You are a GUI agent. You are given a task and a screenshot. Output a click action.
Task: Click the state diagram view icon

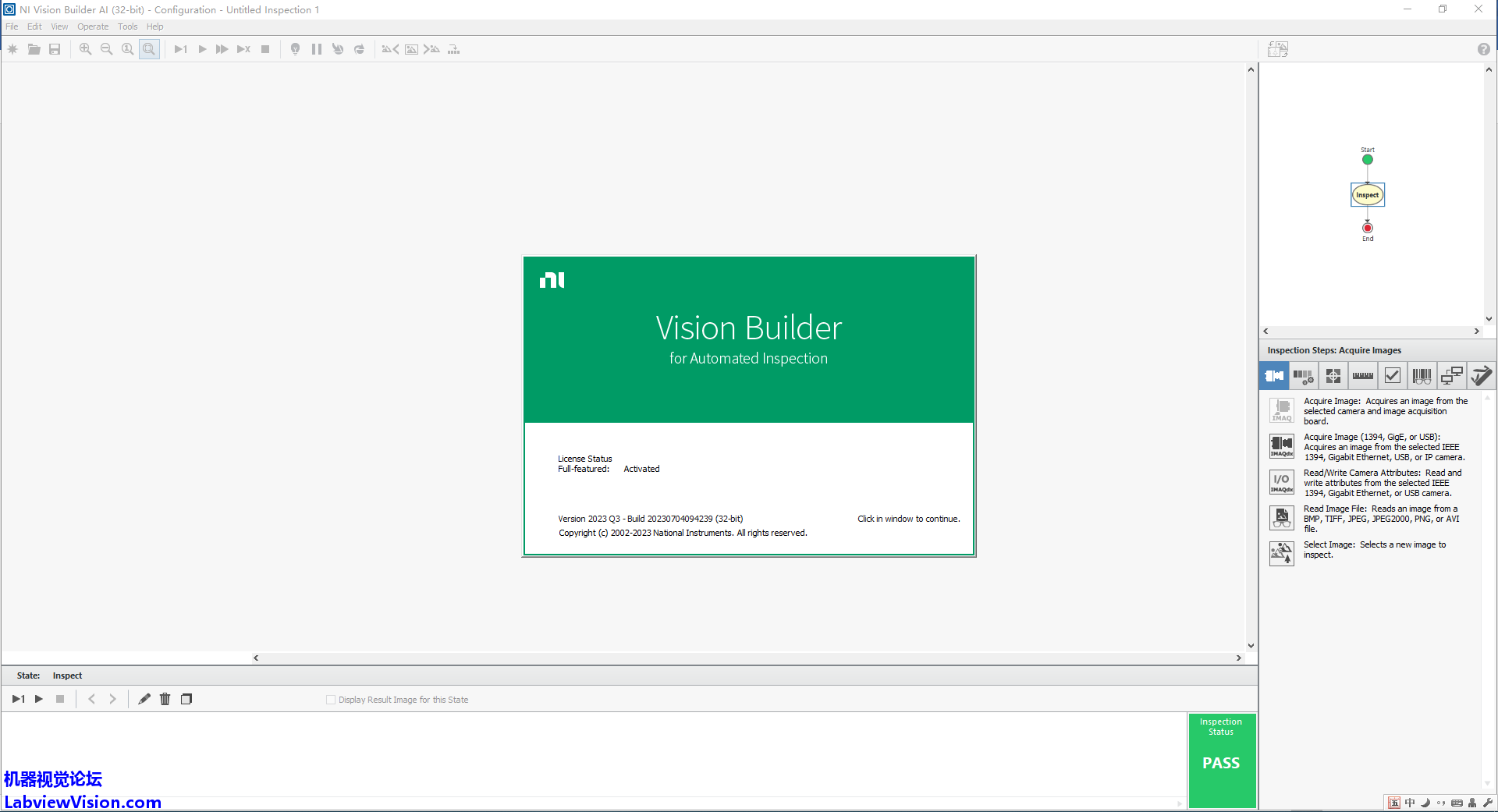1278,49
